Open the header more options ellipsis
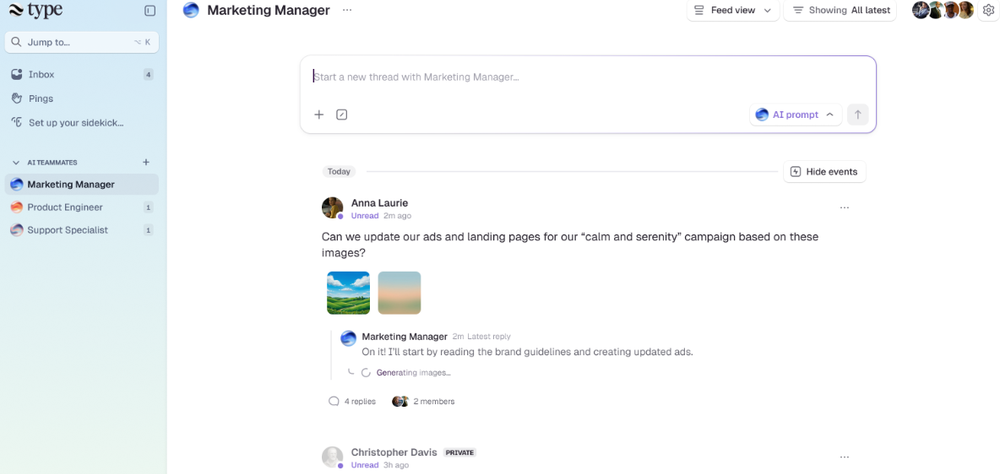Screen dimensions: 1000x474 pos(347,10)
